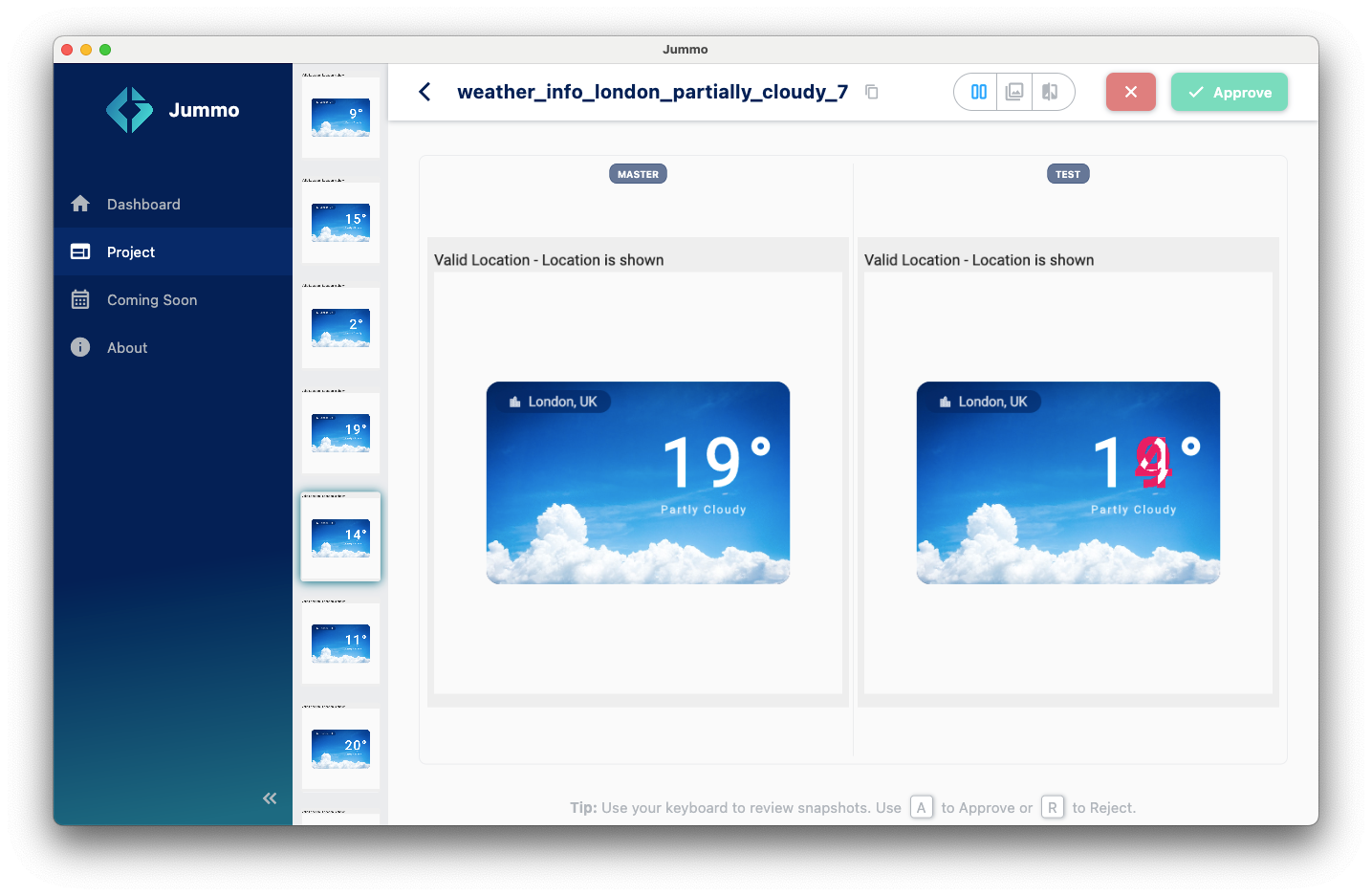This screenshot has width=1372, height=896.
Task: Click the Coming Soon calendar icon
Action: (80, 300)
